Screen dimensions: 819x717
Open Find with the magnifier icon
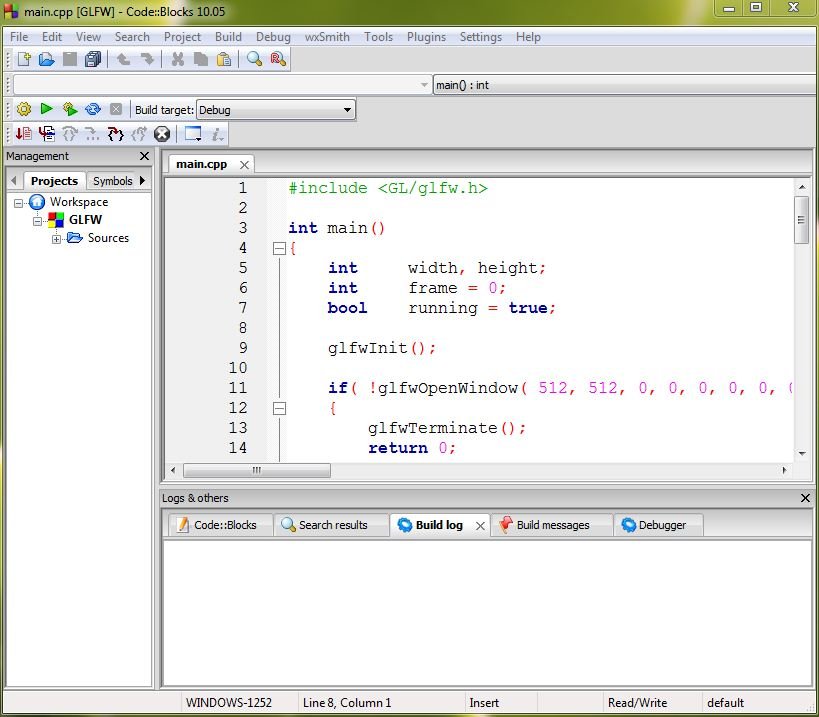pos(254,59)
